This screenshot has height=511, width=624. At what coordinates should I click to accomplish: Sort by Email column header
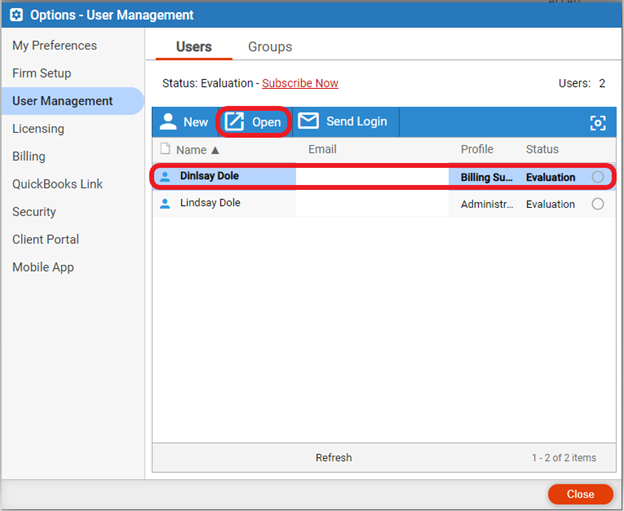[322, 149]
